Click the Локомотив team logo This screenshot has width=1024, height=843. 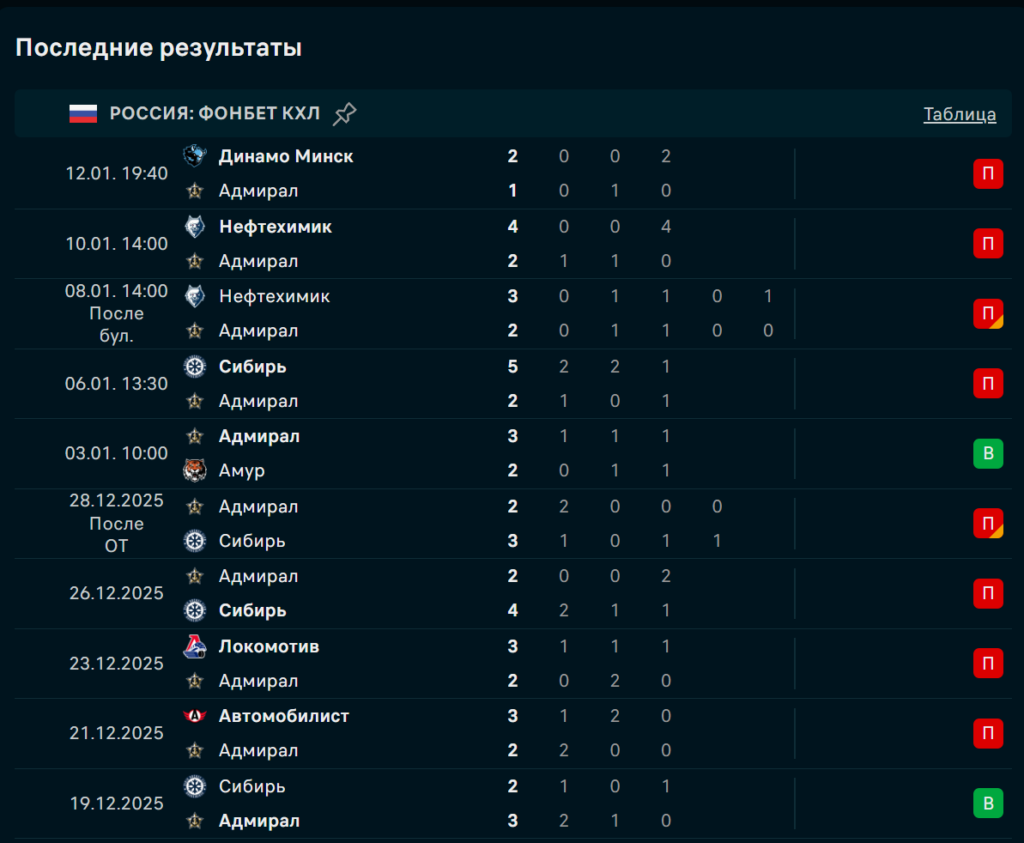click(x=195, y=647)
